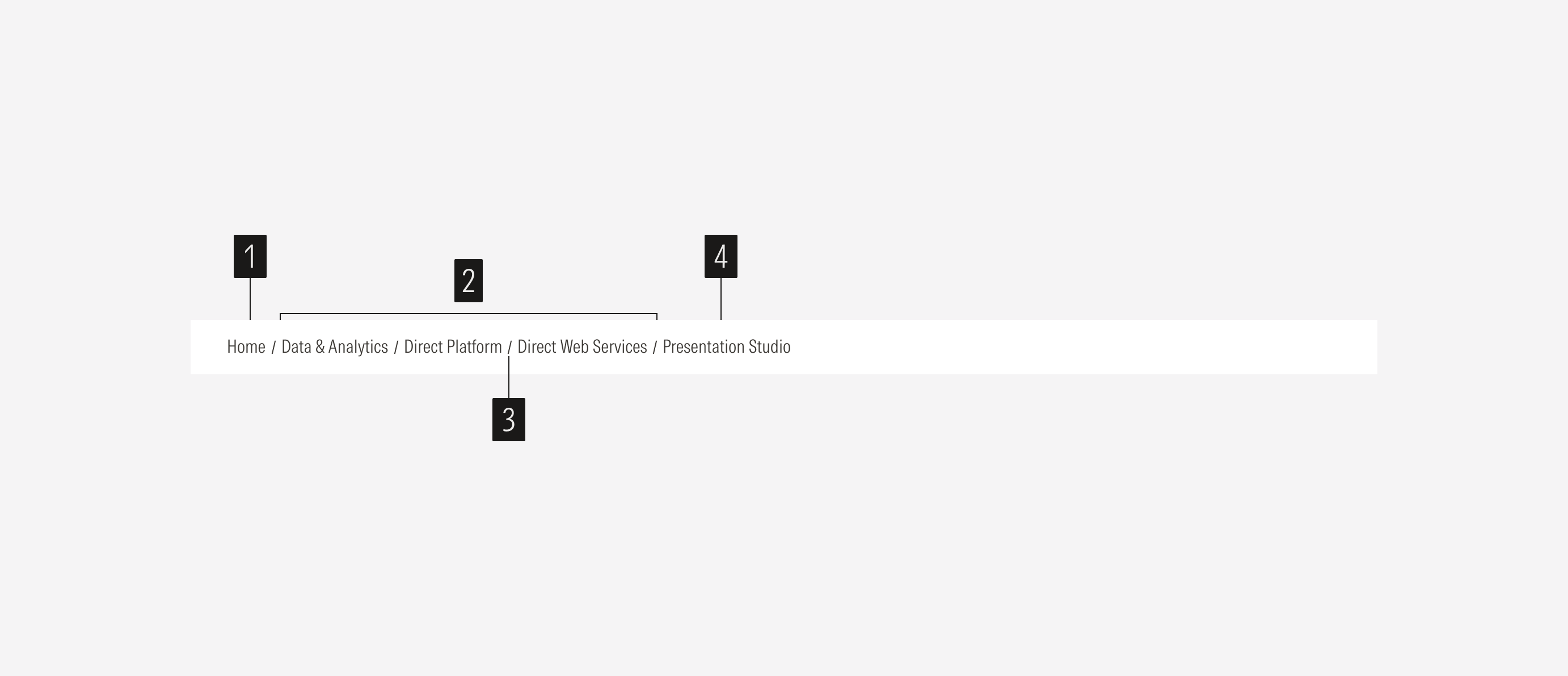
Task: Click the slash before Presentation Studio
Action: click(x=654, y=348)
